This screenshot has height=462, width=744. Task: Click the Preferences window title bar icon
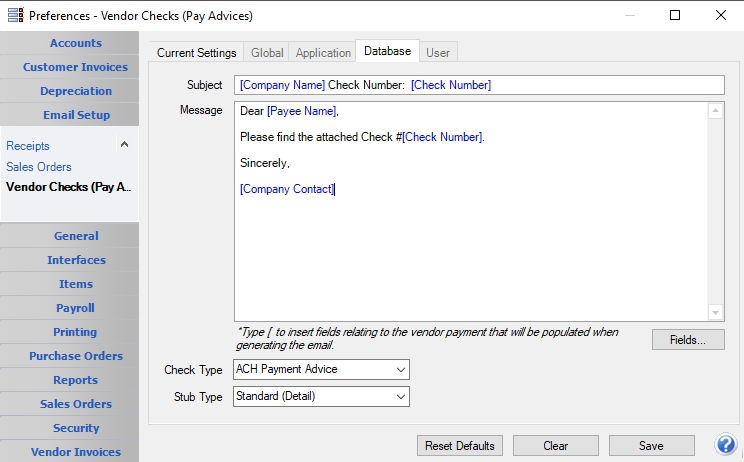tap(14, 15)
